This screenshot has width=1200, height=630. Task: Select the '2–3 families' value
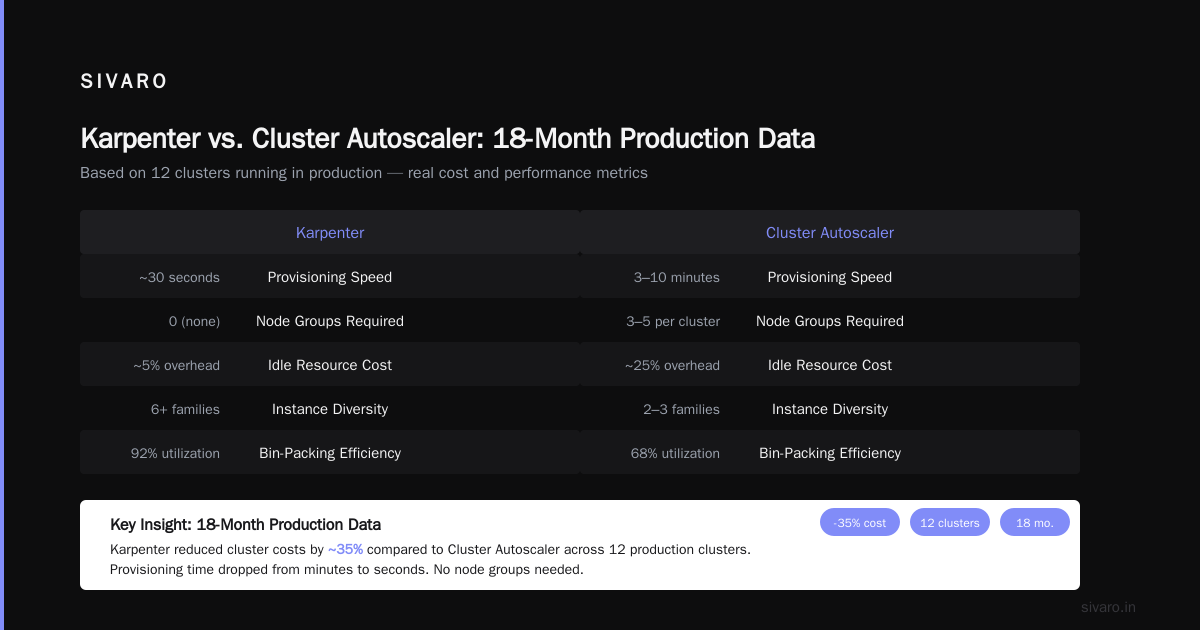pos(681,409)
